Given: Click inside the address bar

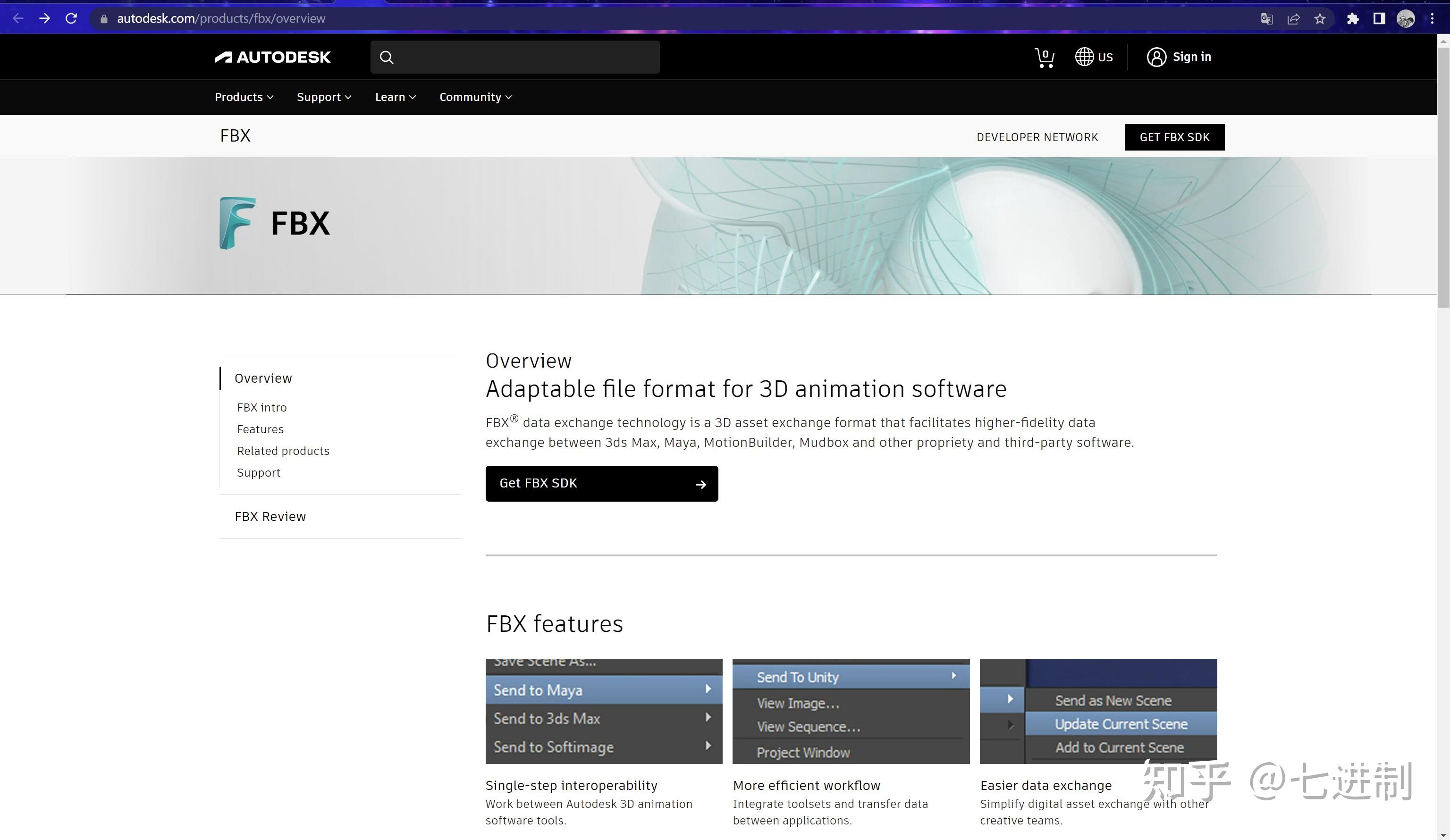Looking at the screenshot, I should [x=220, y=18].
